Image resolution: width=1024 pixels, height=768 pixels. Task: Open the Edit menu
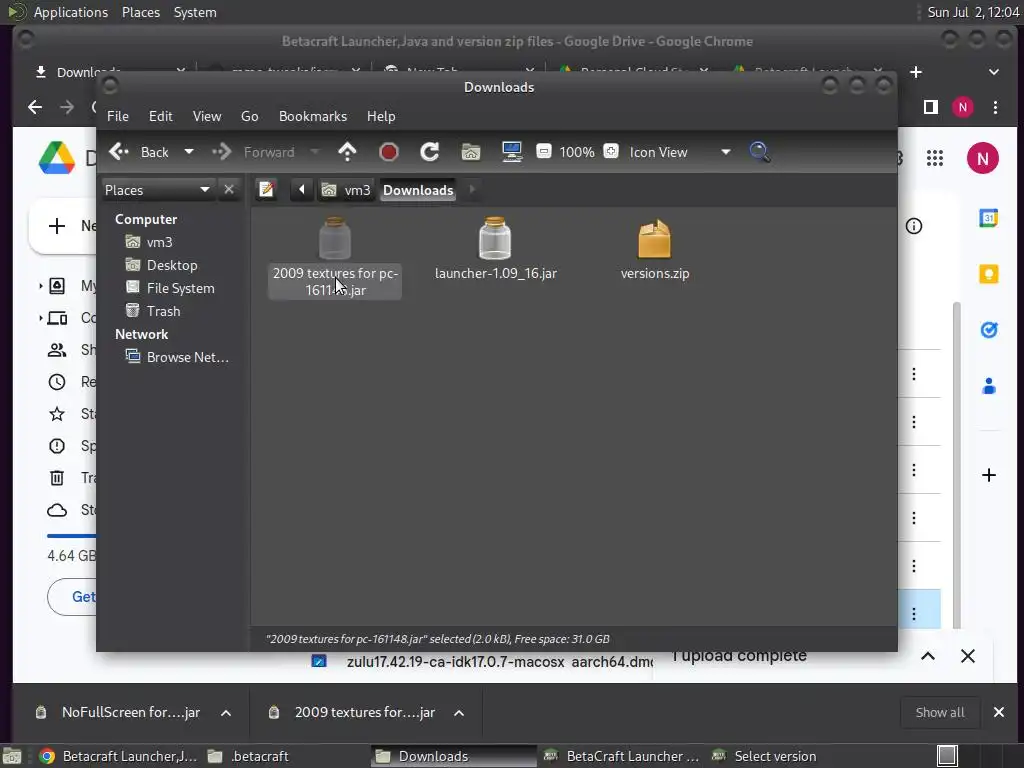tap(161, 116)
